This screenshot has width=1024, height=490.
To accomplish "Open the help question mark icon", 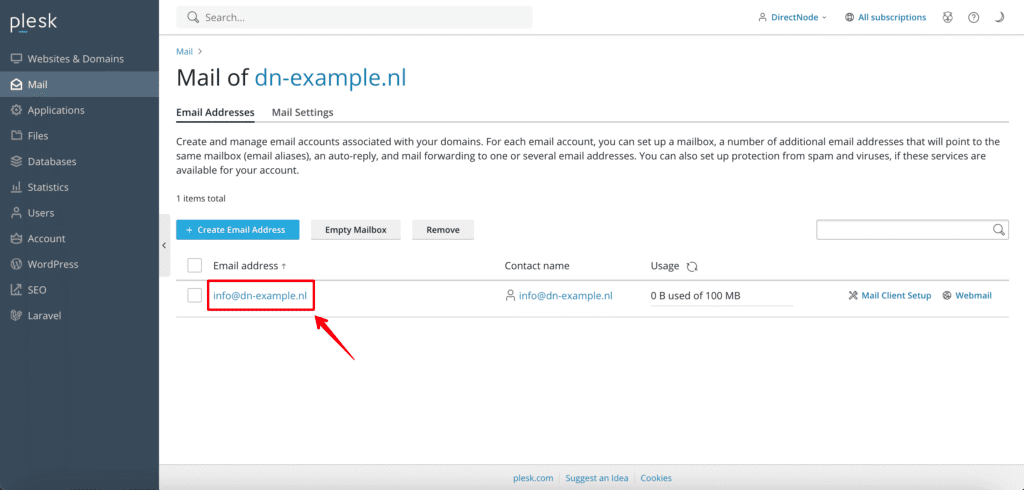I will [x=973, y=18].
